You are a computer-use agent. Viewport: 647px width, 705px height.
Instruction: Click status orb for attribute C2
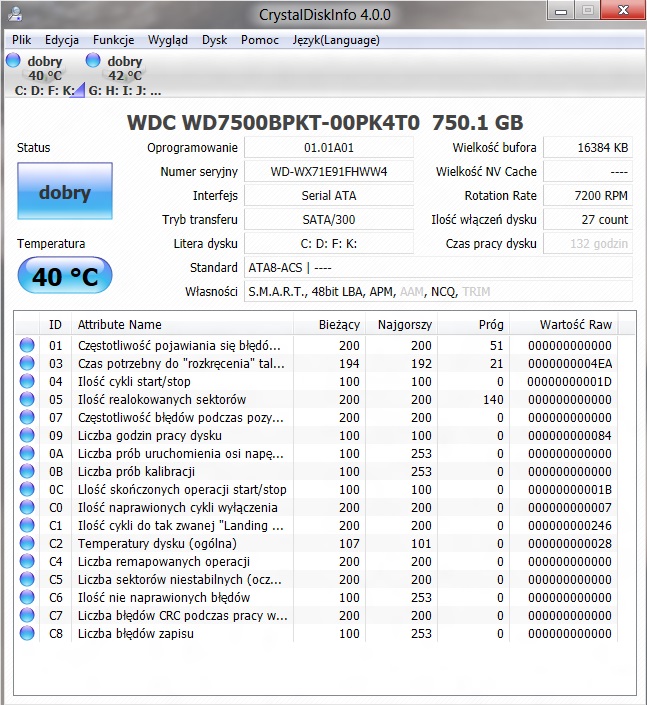(x=27, y=543)
